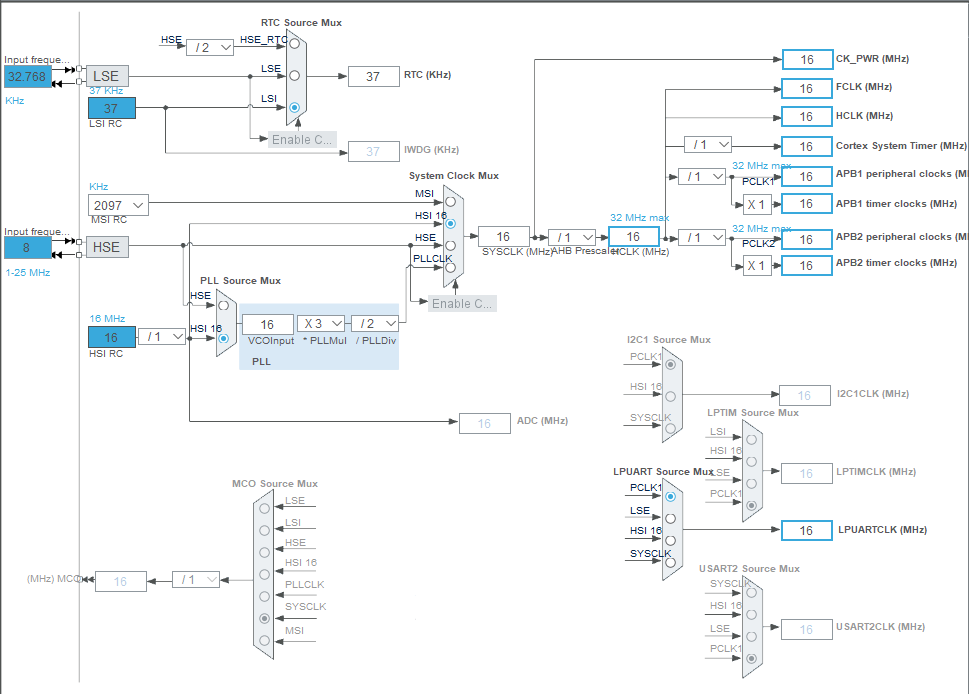Open the MSI RC 2097 frequency dropdown

tap(118, 205)
